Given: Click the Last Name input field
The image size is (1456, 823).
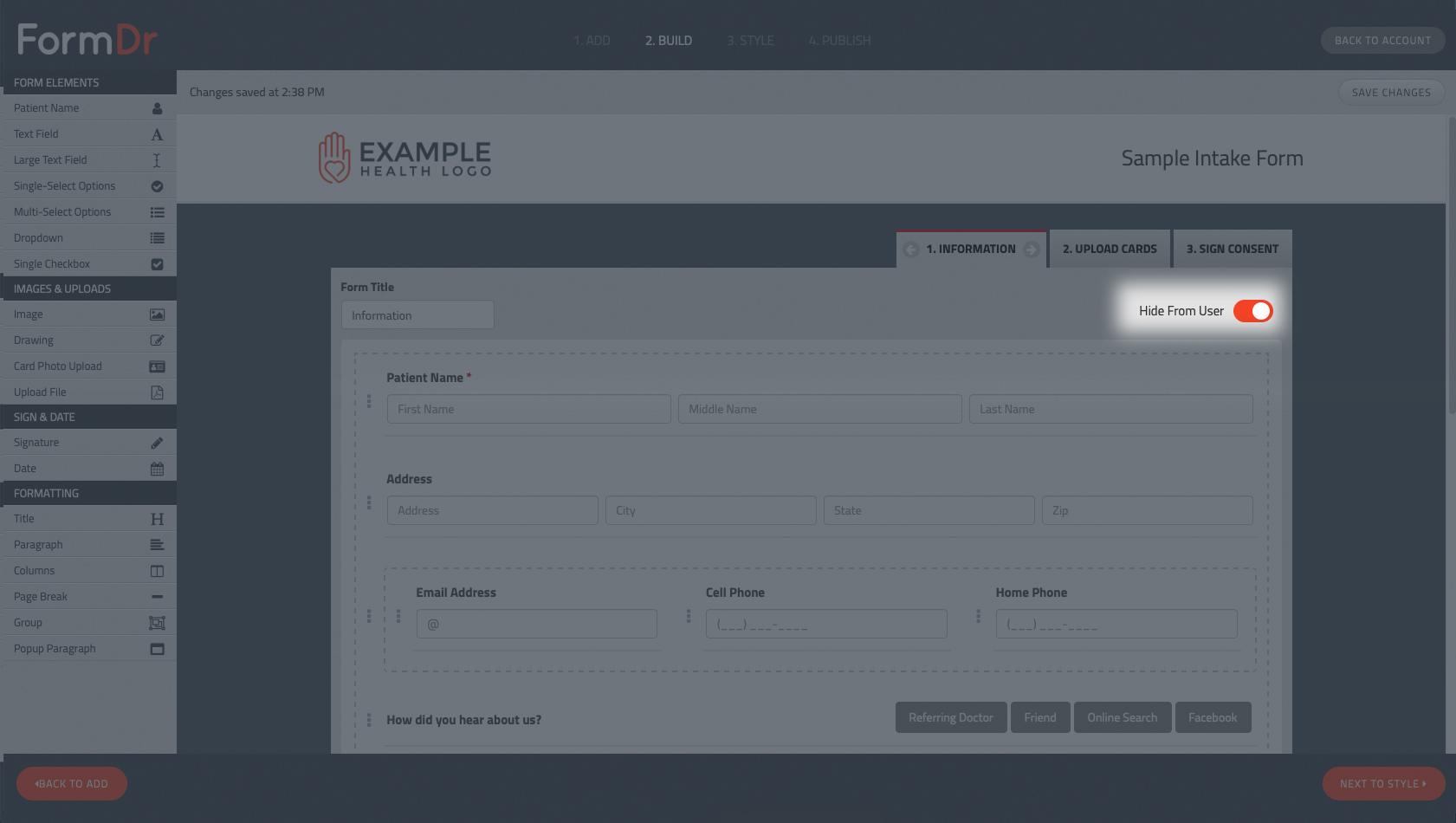Looking at the screenshot, I should (x=1110, y=409).
